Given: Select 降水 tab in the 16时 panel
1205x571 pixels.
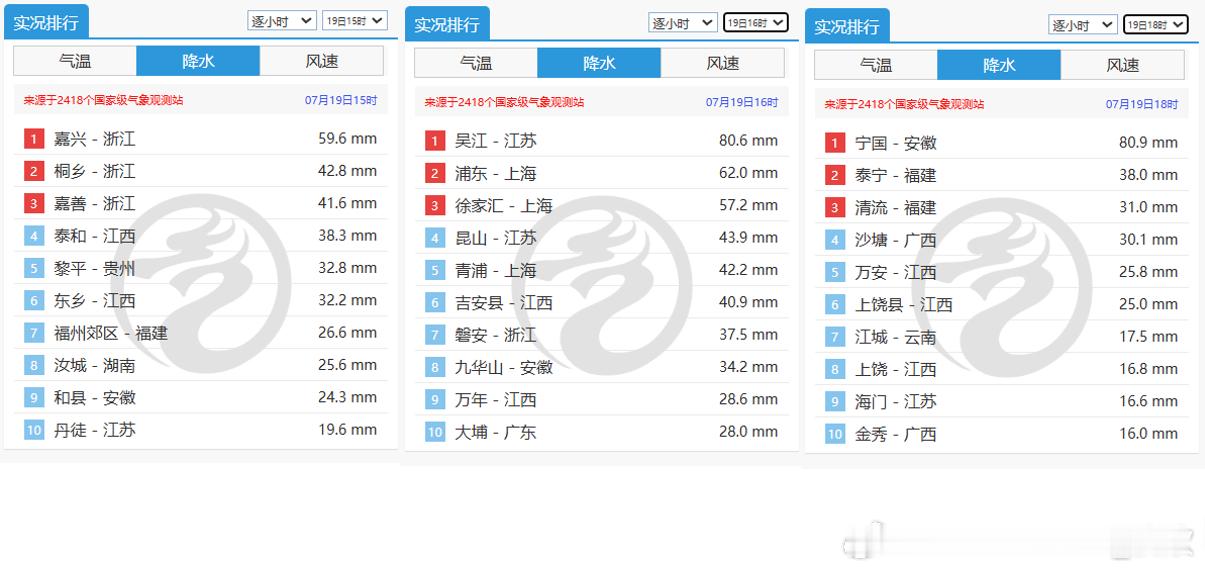Looking at the screenshot, I should tap(599, 63).
